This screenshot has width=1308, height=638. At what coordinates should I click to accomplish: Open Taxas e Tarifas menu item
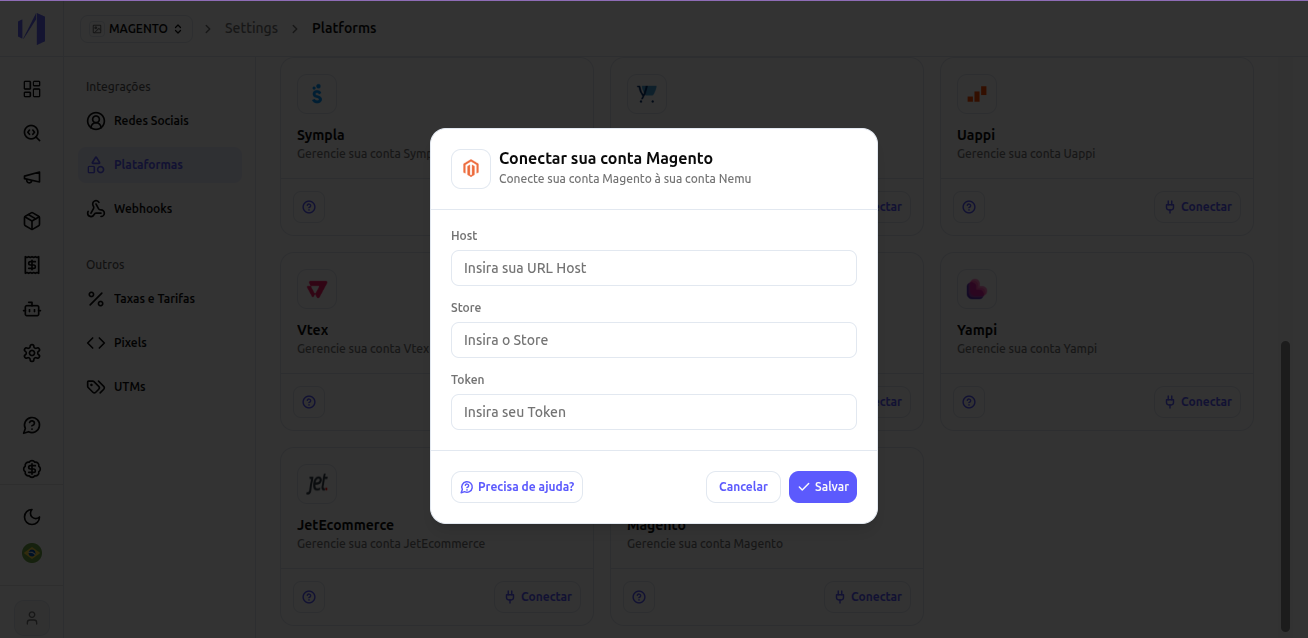click(160, 299)
